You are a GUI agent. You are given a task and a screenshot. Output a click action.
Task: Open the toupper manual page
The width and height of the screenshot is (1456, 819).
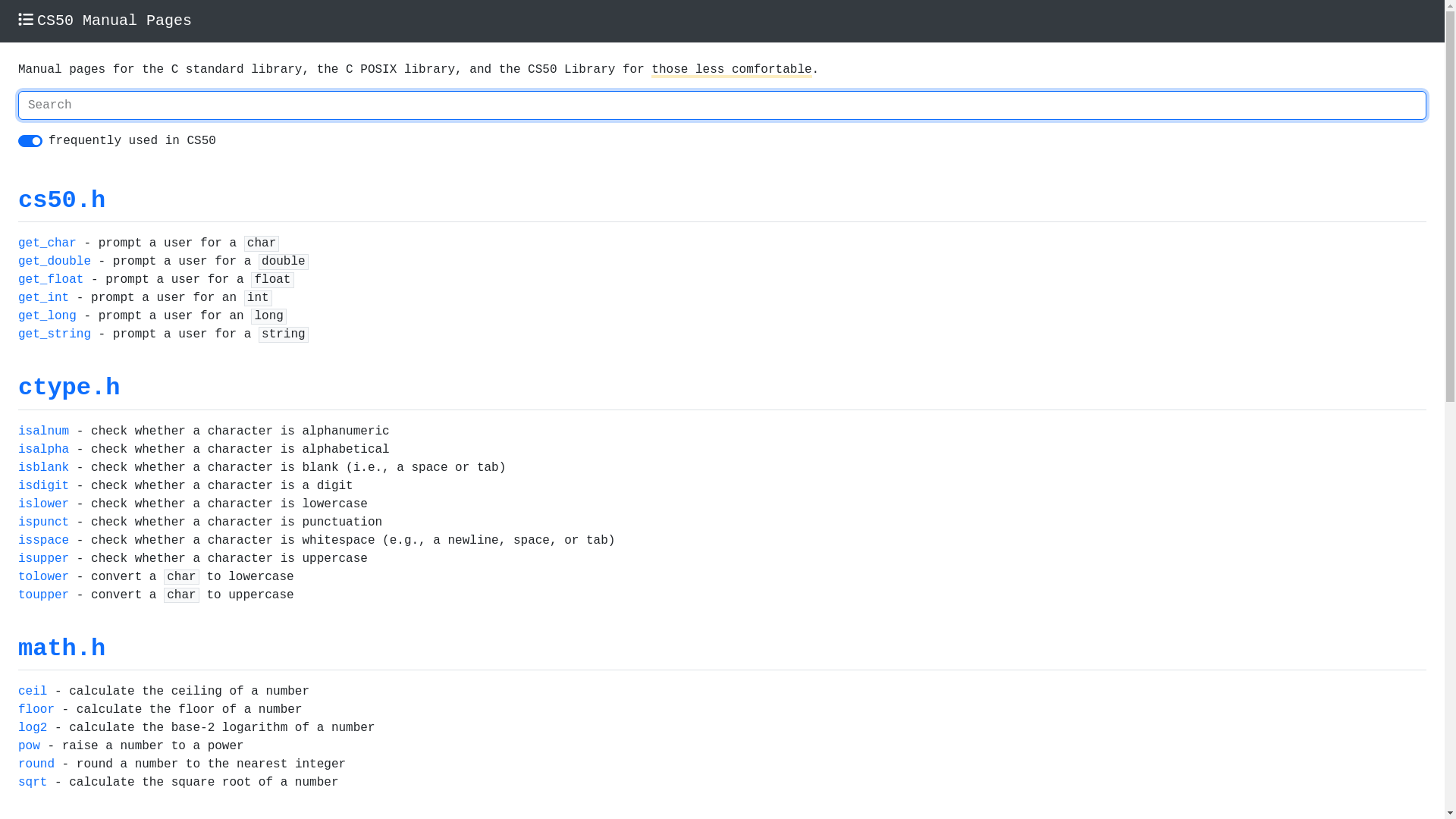click(x=43, y=595)
